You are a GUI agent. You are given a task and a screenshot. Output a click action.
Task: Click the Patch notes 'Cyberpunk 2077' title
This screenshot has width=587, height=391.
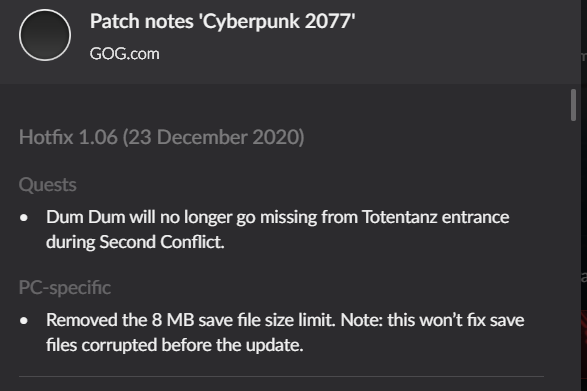222,21
